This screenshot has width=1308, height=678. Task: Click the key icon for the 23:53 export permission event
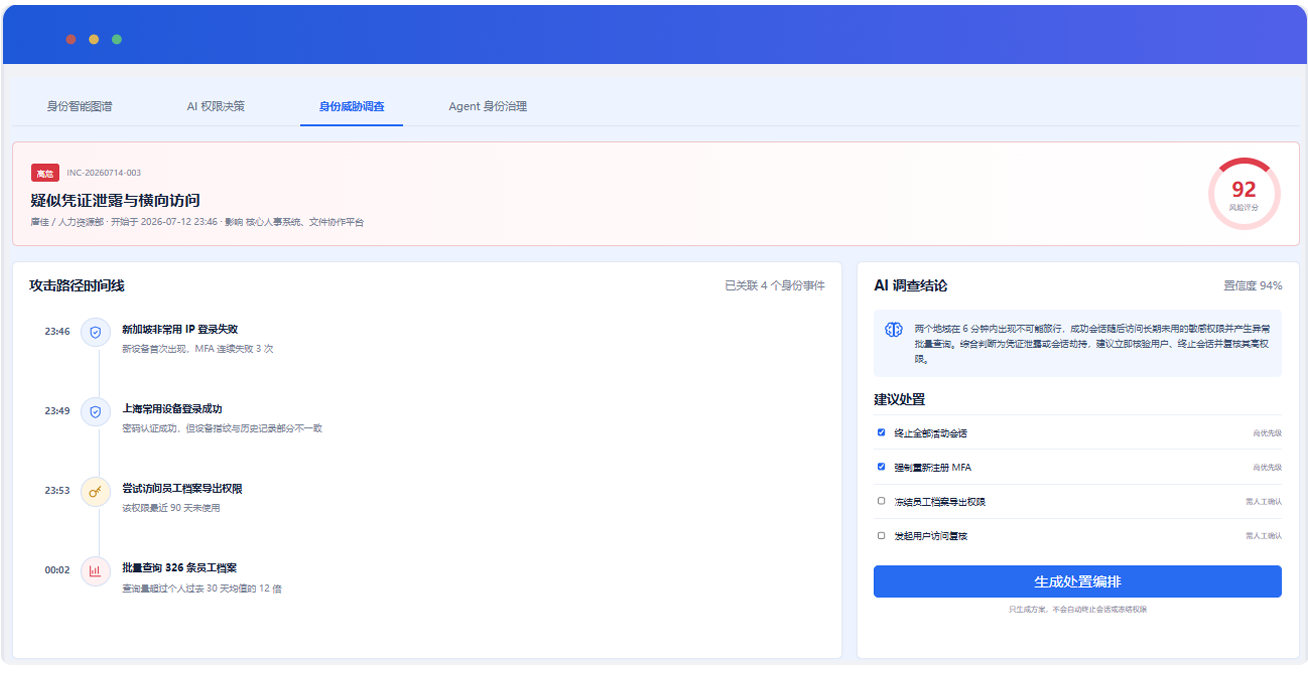tap(95, 492)
